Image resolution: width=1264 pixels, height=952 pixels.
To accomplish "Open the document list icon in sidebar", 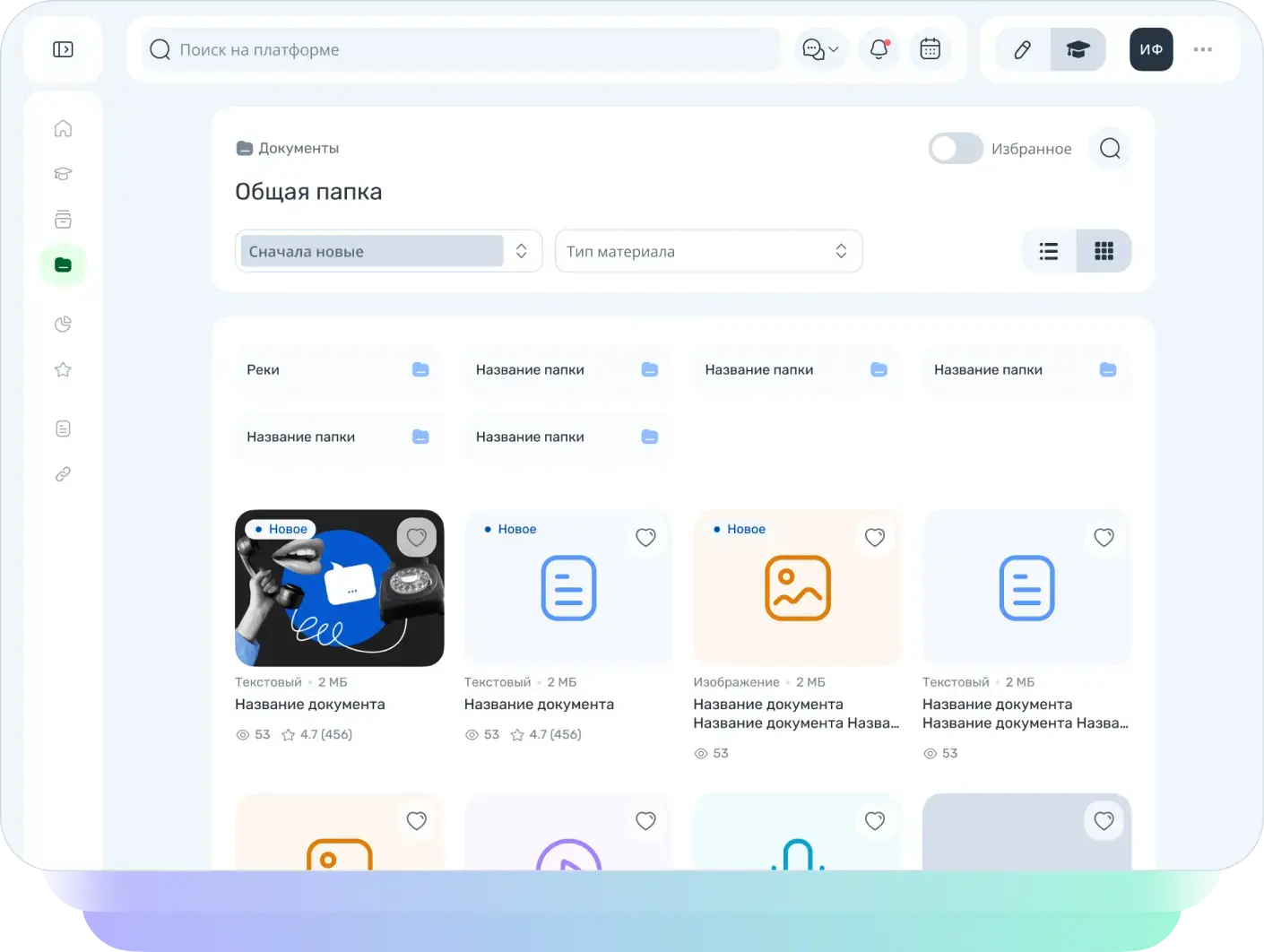I will click(x=63, y=428).
